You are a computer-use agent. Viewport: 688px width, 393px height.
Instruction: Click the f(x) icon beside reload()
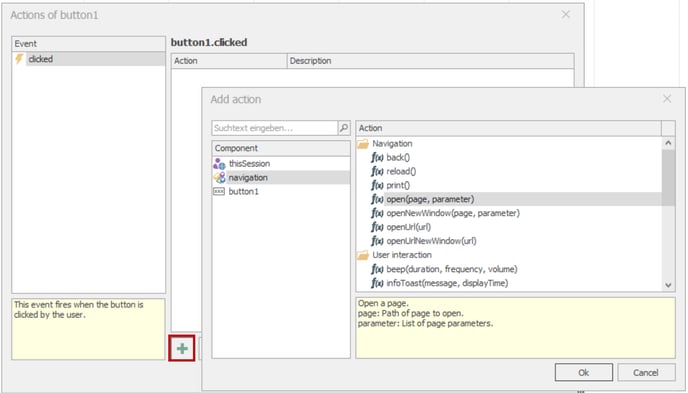(377, 171)
